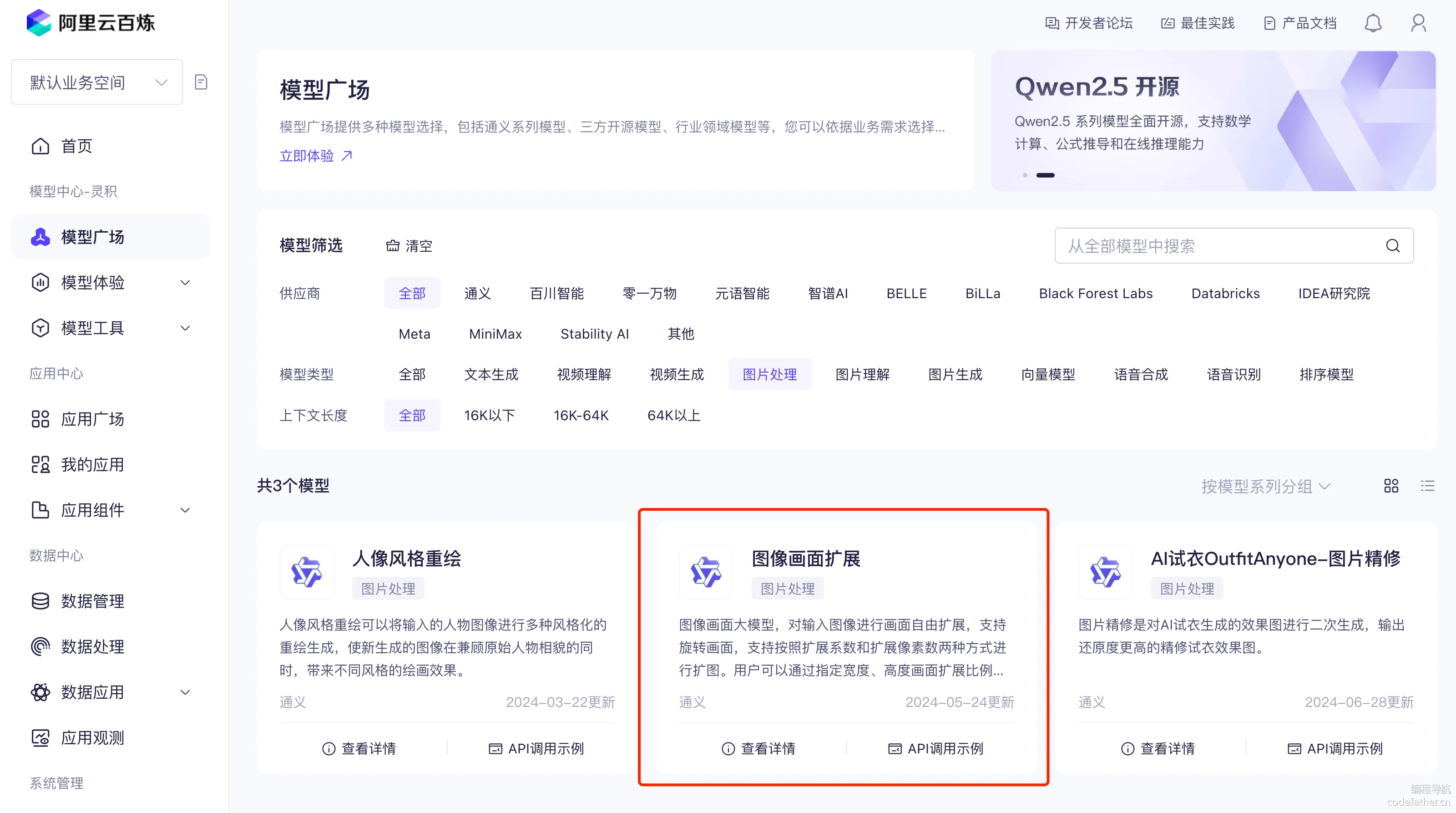The width and height of the screenshot is (1456, 813).
Task: Open the 默认业务空间 workspace dropdown
Action: tap(96, 82)
